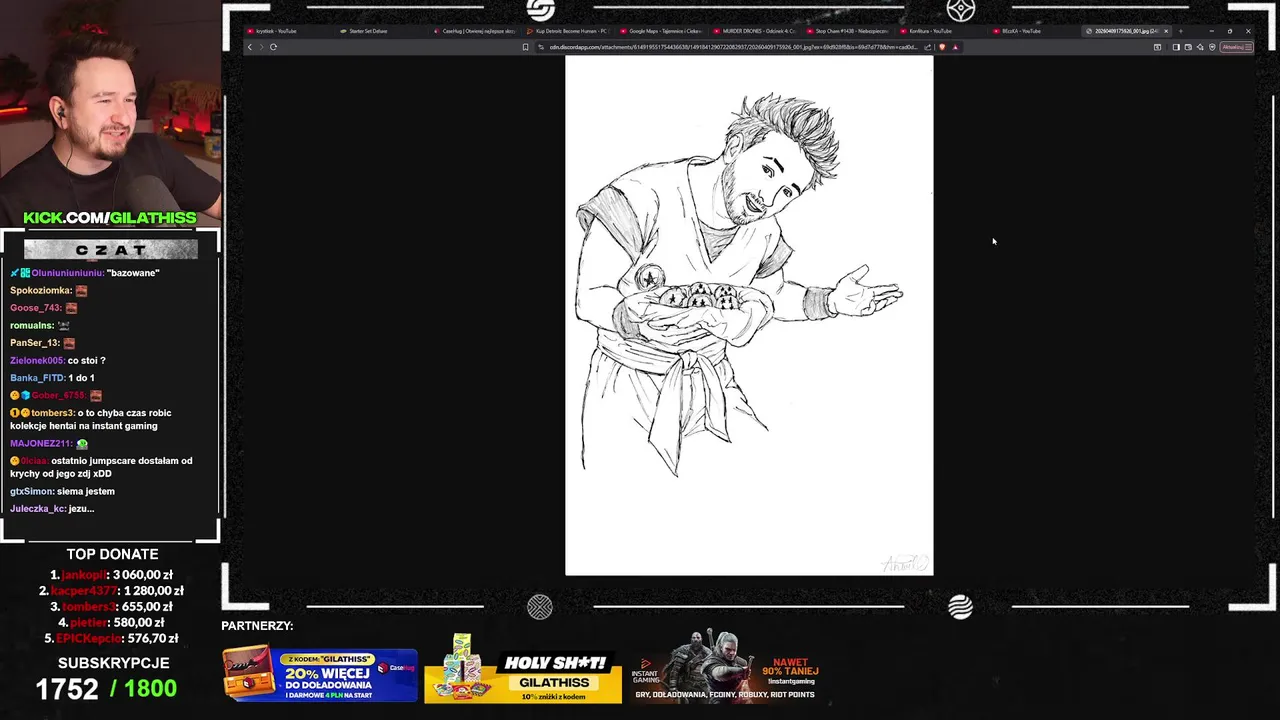The height and width of the screenshot is (720, 1280).
Task: Switch to the Starter Set Deluxe tab
Action: pos(381,31)
